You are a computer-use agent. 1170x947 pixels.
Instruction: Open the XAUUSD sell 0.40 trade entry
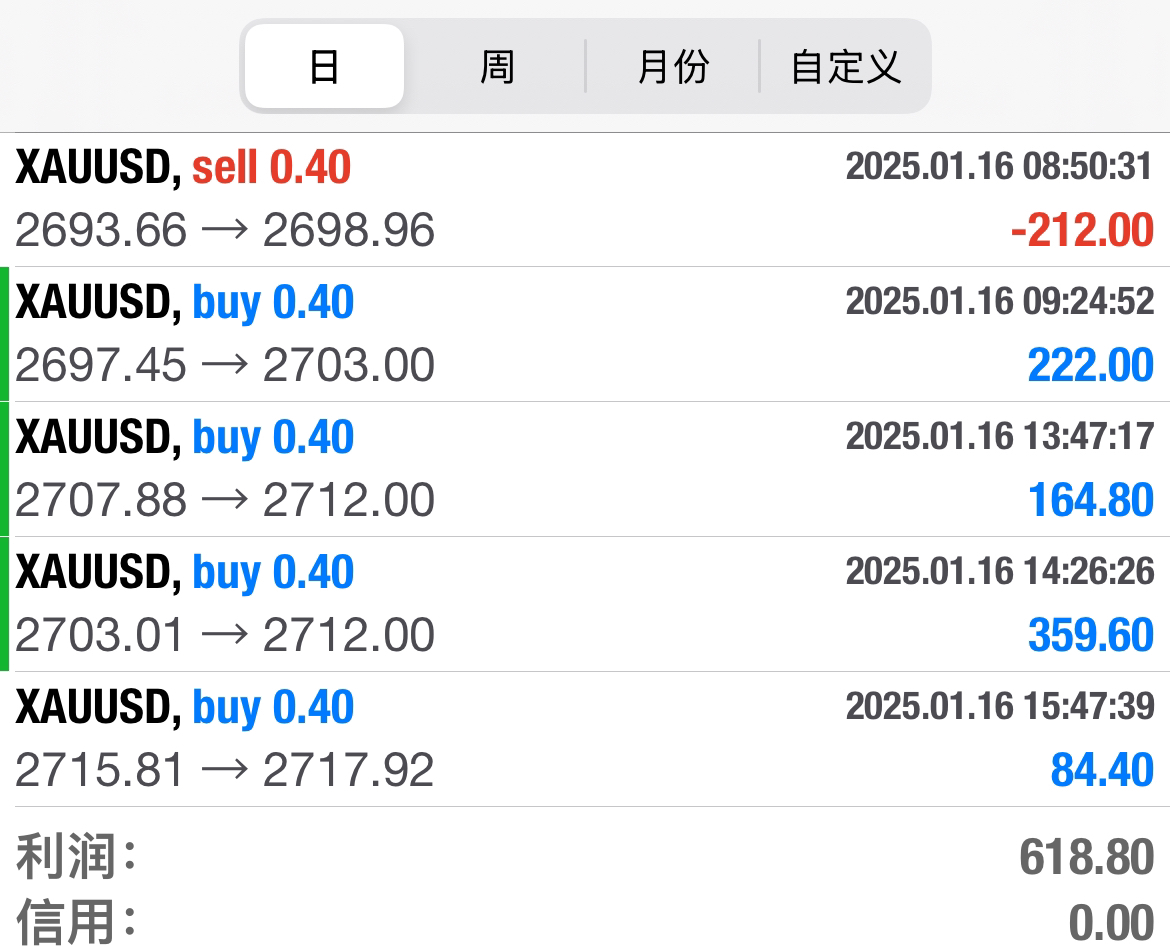pos(184,167)
